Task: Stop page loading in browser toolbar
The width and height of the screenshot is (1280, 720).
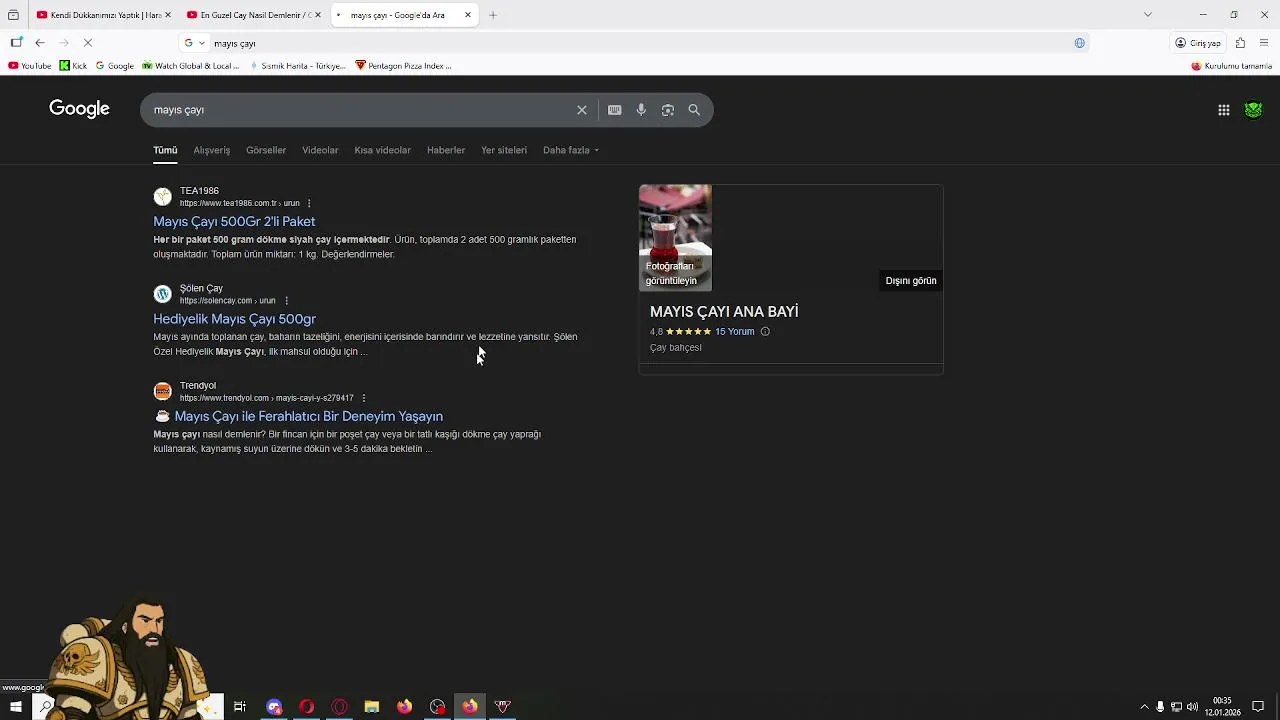Action: coord(87,43)
